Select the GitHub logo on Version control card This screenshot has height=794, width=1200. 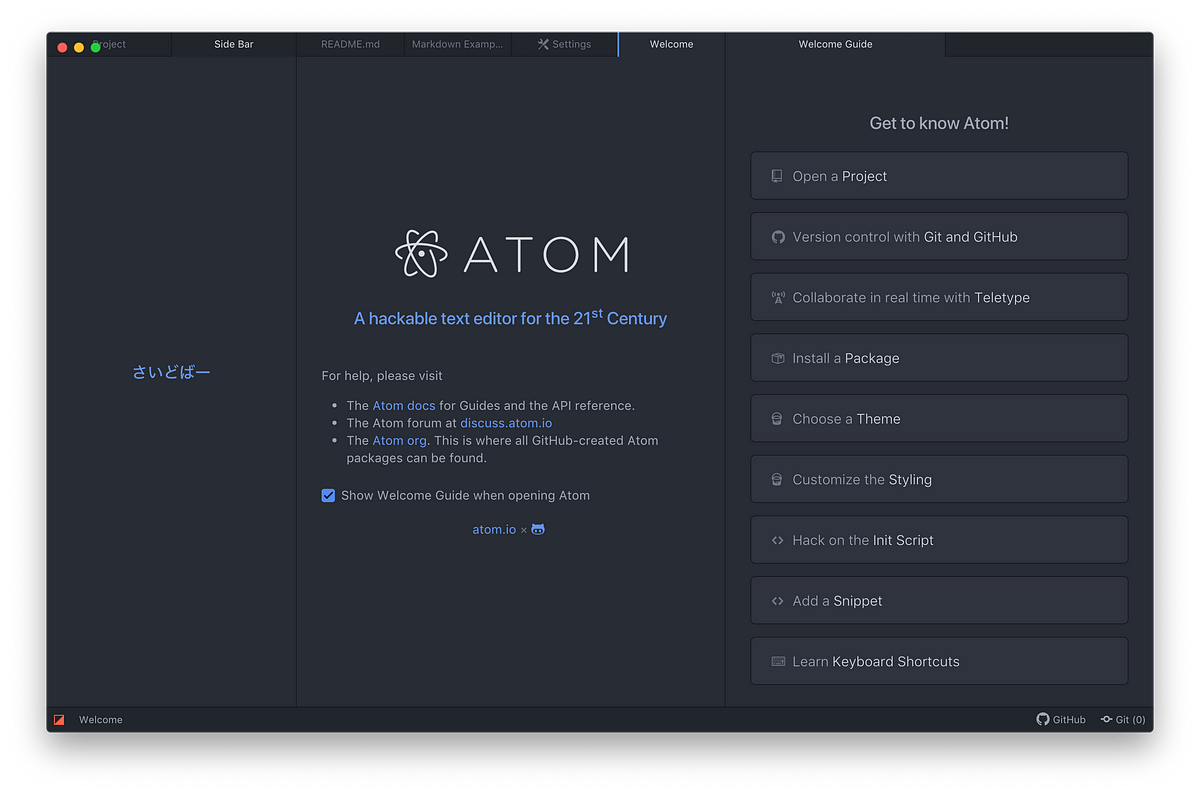777,236
